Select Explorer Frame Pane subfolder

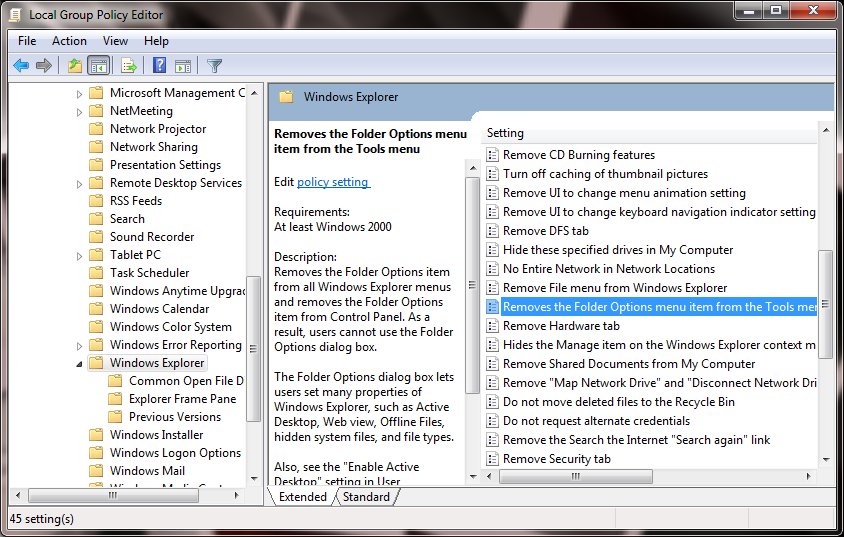[x=182, y=399]
